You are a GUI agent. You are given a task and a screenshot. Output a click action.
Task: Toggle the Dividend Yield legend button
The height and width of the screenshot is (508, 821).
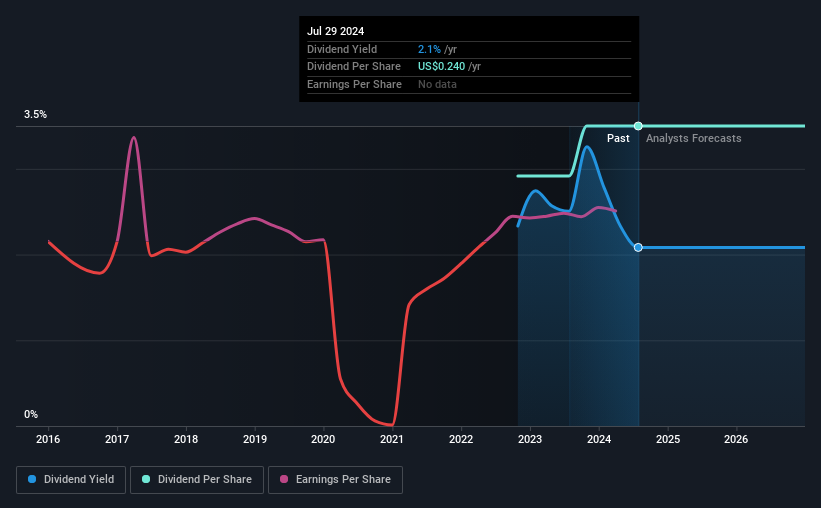point(71,480)
